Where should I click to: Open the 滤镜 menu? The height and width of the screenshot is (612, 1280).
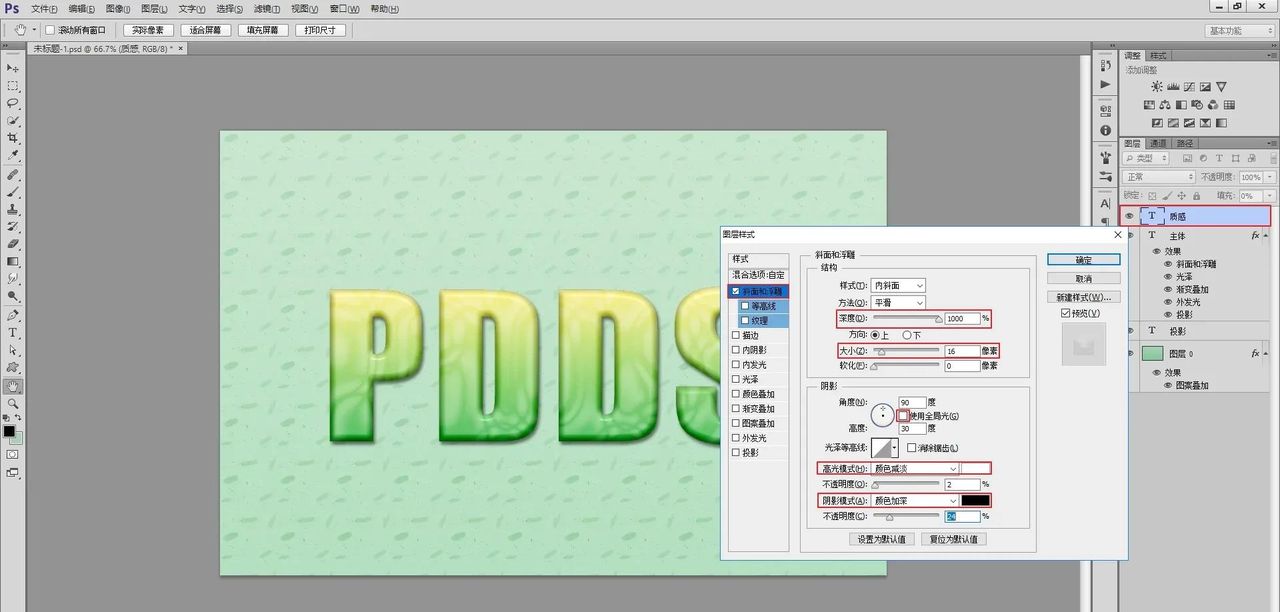(265, 8)
